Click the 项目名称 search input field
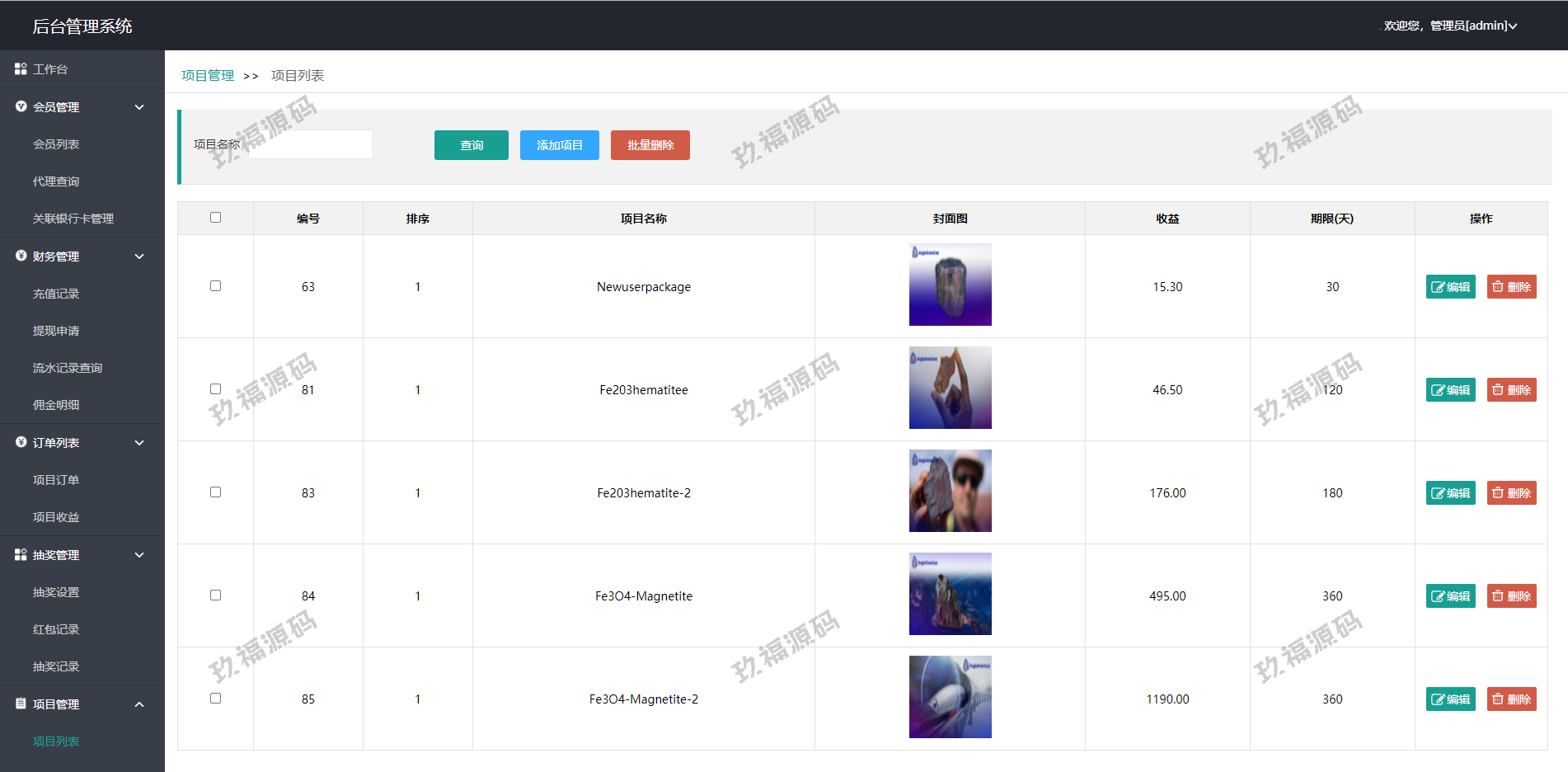This screenshot has width=1568, height=772. tap(311, 145)
